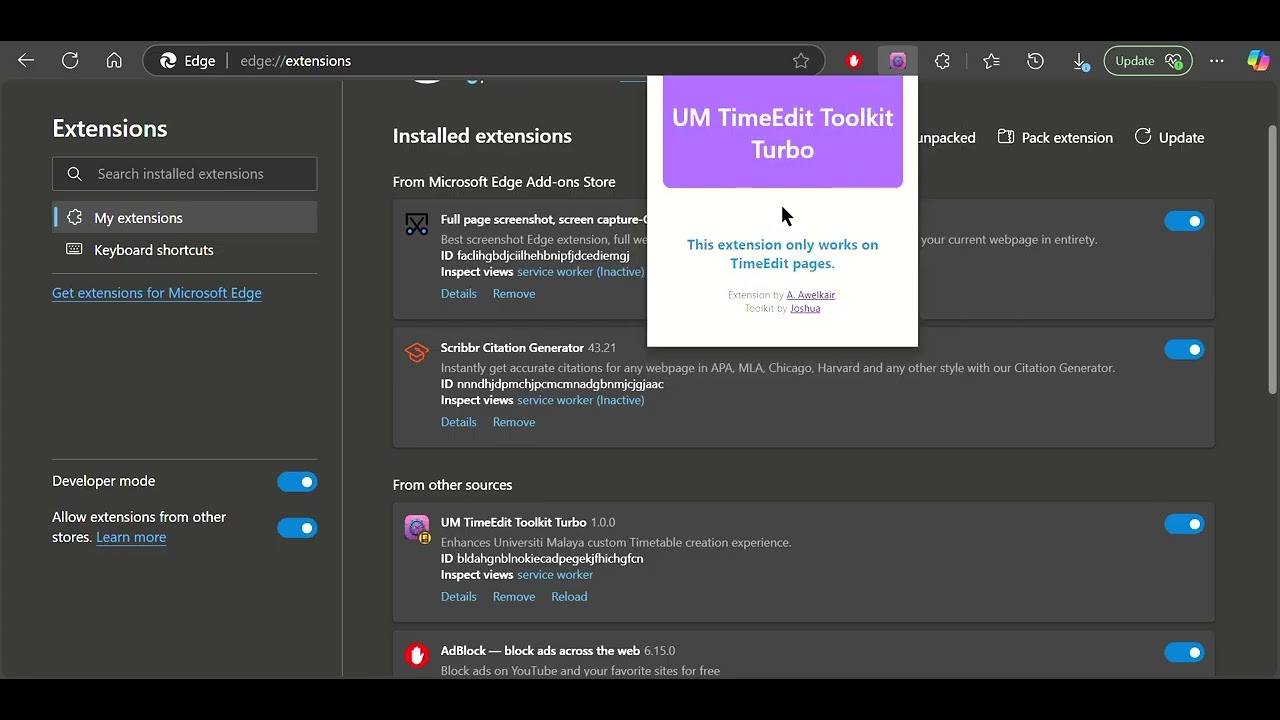This screenshot has height=720, width=1280.
Task: Click the UM TimeEdit extension list icon
Action: point(417,527)
